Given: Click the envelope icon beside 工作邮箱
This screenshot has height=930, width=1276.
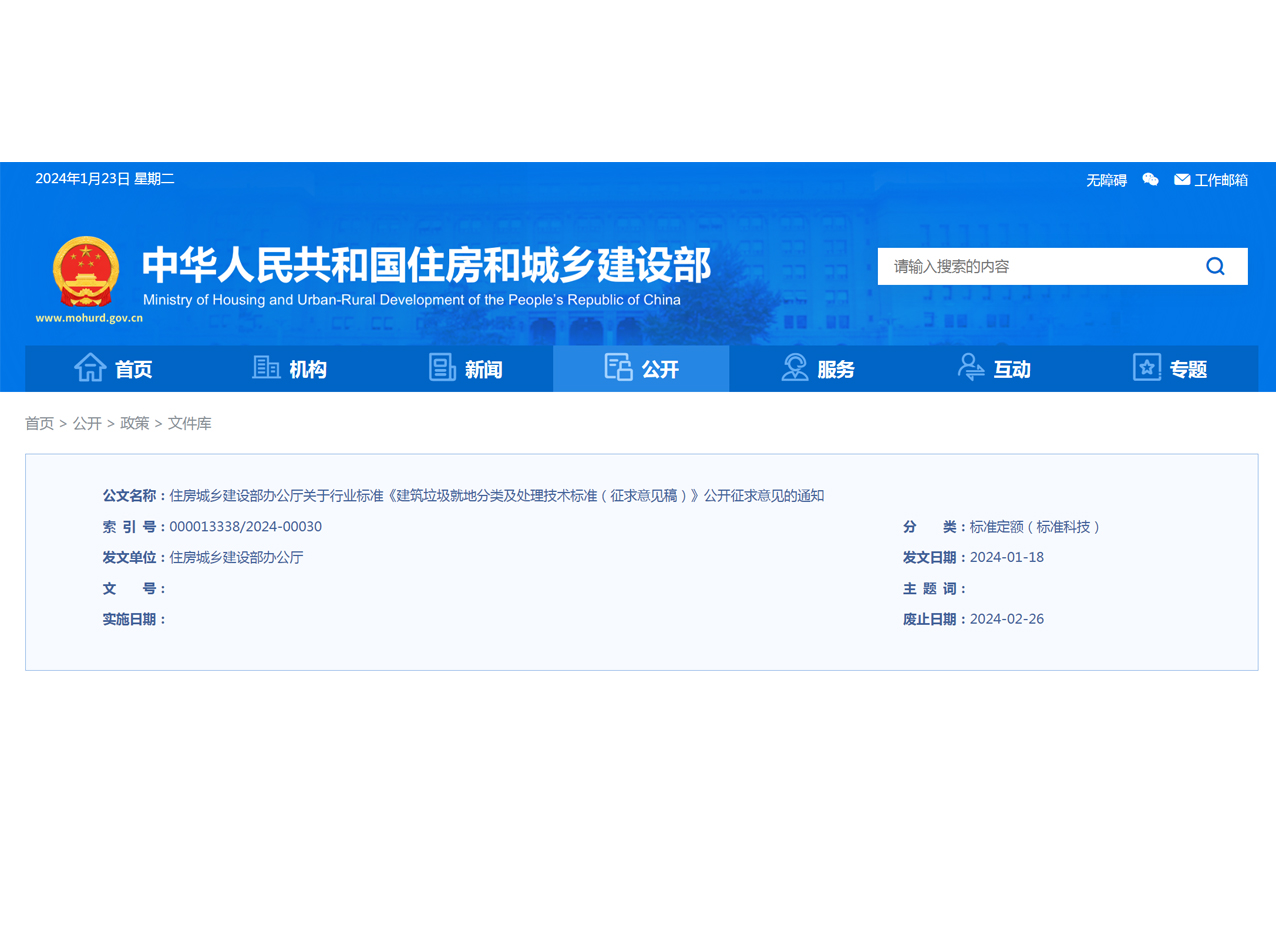Looking at the screenshot, I should [1182, 180].
